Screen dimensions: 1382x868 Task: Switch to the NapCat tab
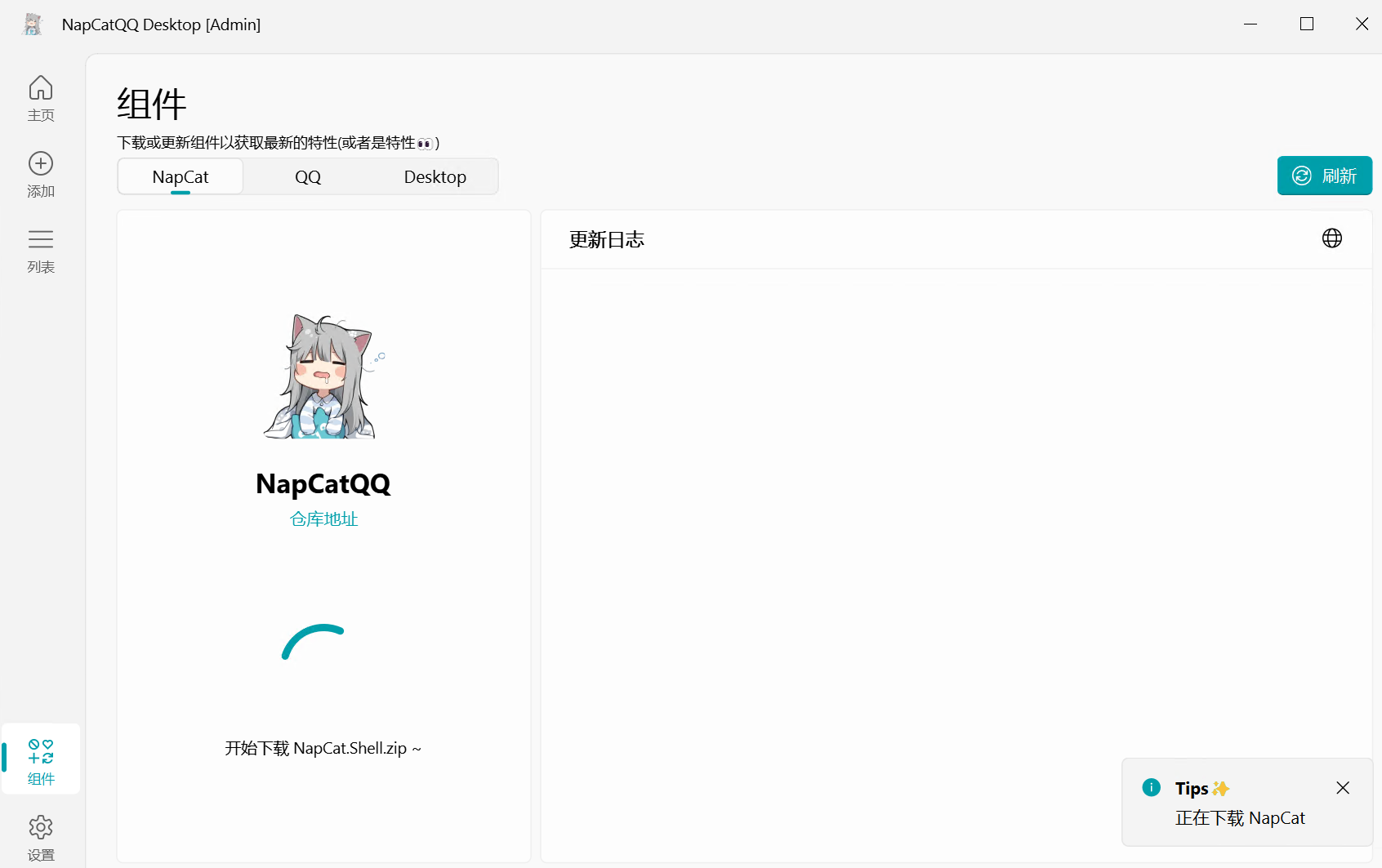pos(181,176)
